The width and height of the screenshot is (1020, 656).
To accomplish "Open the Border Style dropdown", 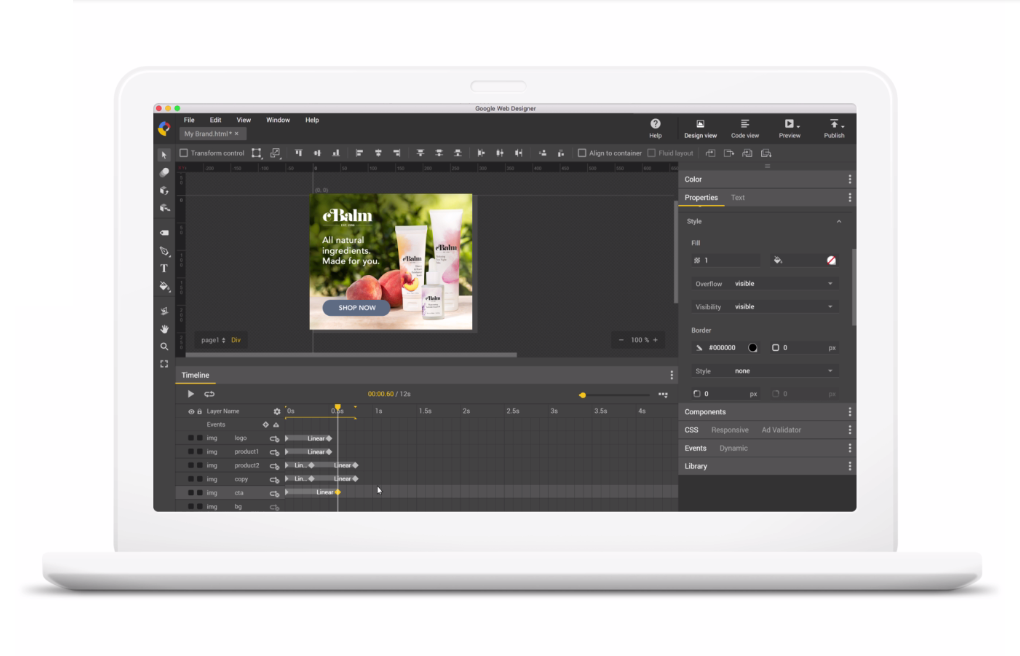I will pyautogui.click(x=783, y=371).
